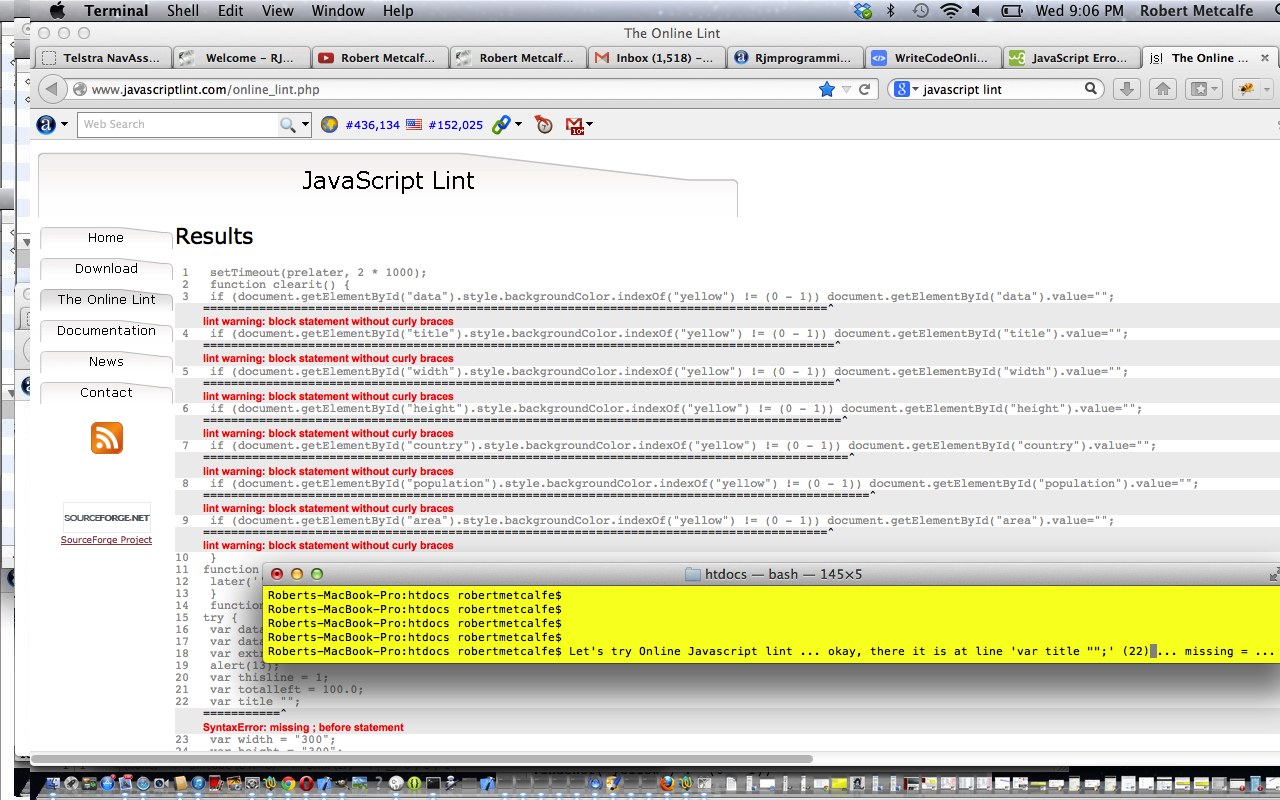Follow the SourceForge Project link

coord(106,540)
